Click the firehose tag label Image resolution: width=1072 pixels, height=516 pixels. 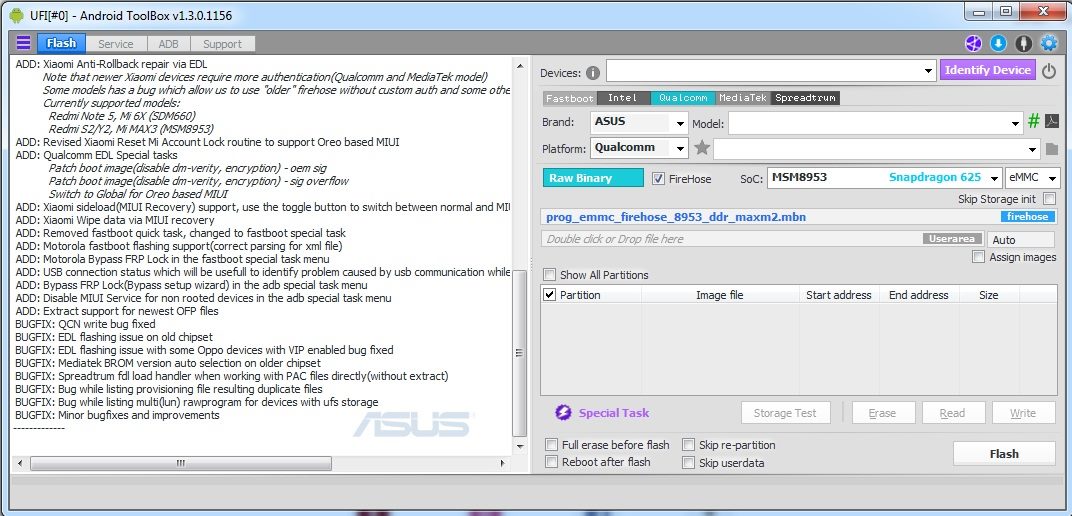pyautogui.click(x=1028, y=217)
